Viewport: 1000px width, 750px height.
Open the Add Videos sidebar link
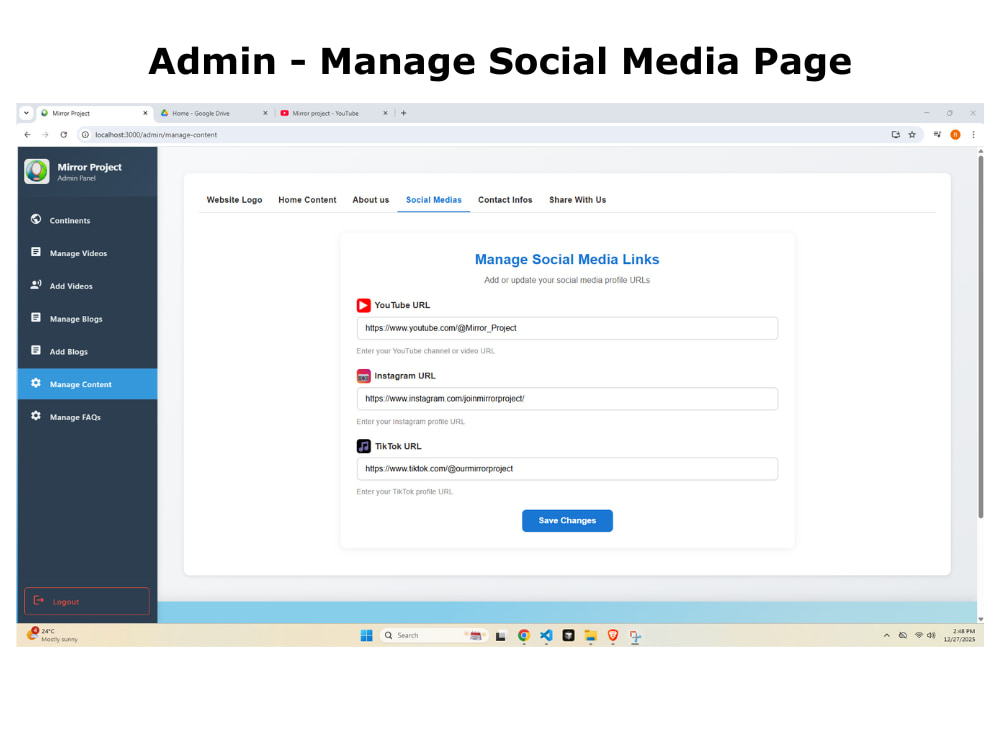[x=87, y=286]
